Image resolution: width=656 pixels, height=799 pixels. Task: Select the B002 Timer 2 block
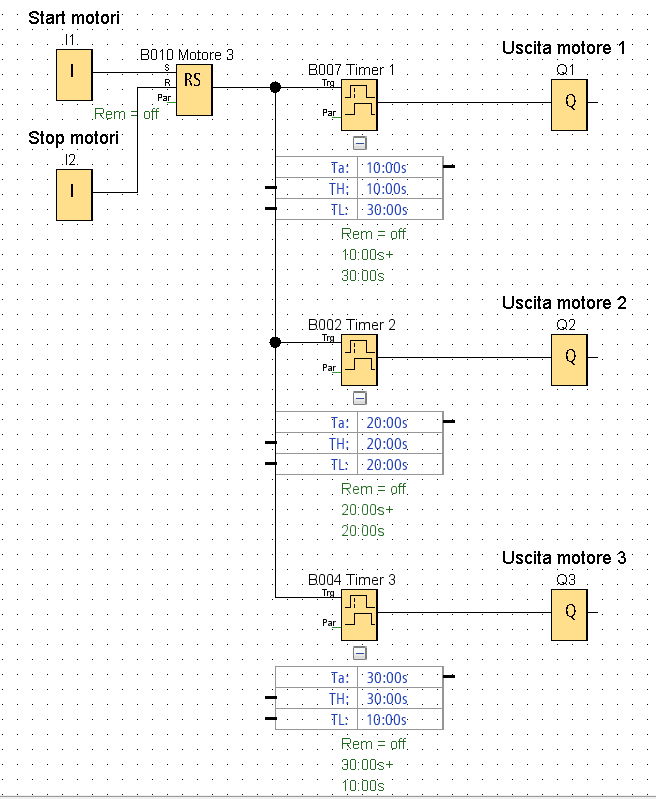click(x=359, y=360)
